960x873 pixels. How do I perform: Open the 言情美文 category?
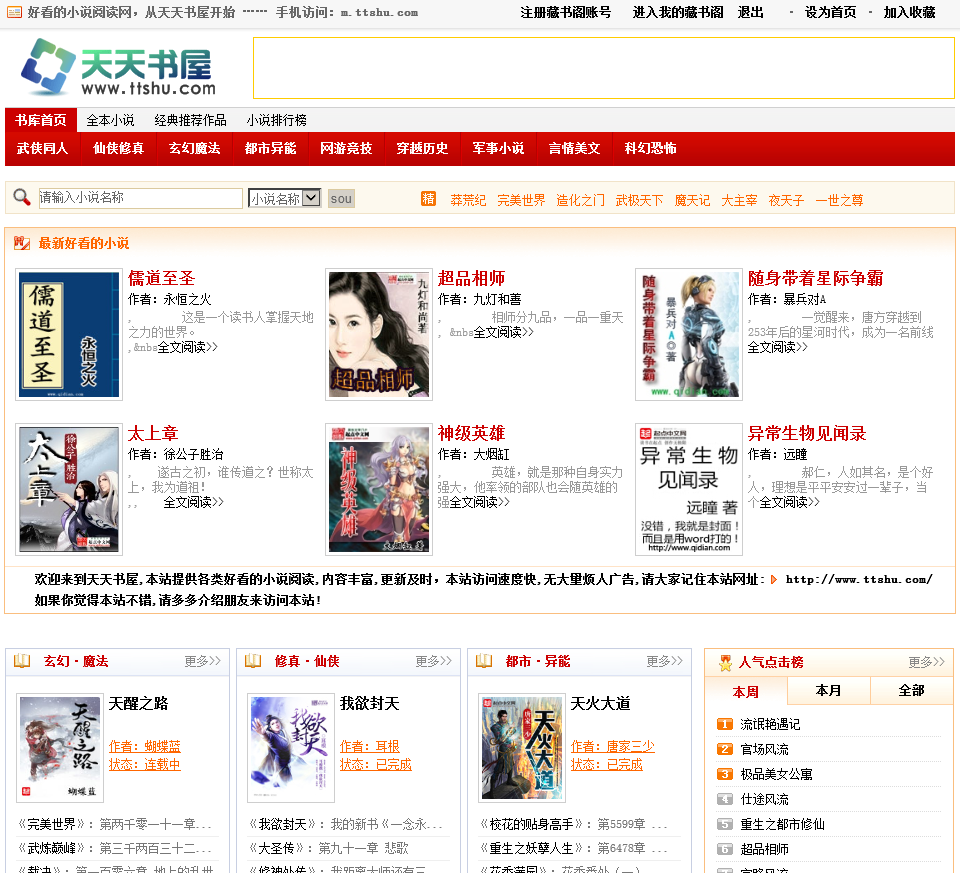point(574,148)
